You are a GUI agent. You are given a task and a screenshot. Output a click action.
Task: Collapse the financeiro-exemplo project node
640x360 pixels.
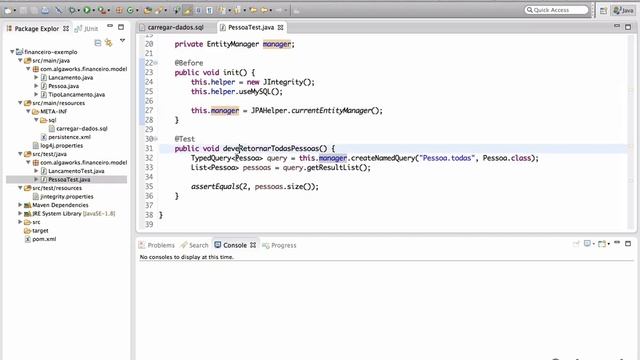click(12, 52)
